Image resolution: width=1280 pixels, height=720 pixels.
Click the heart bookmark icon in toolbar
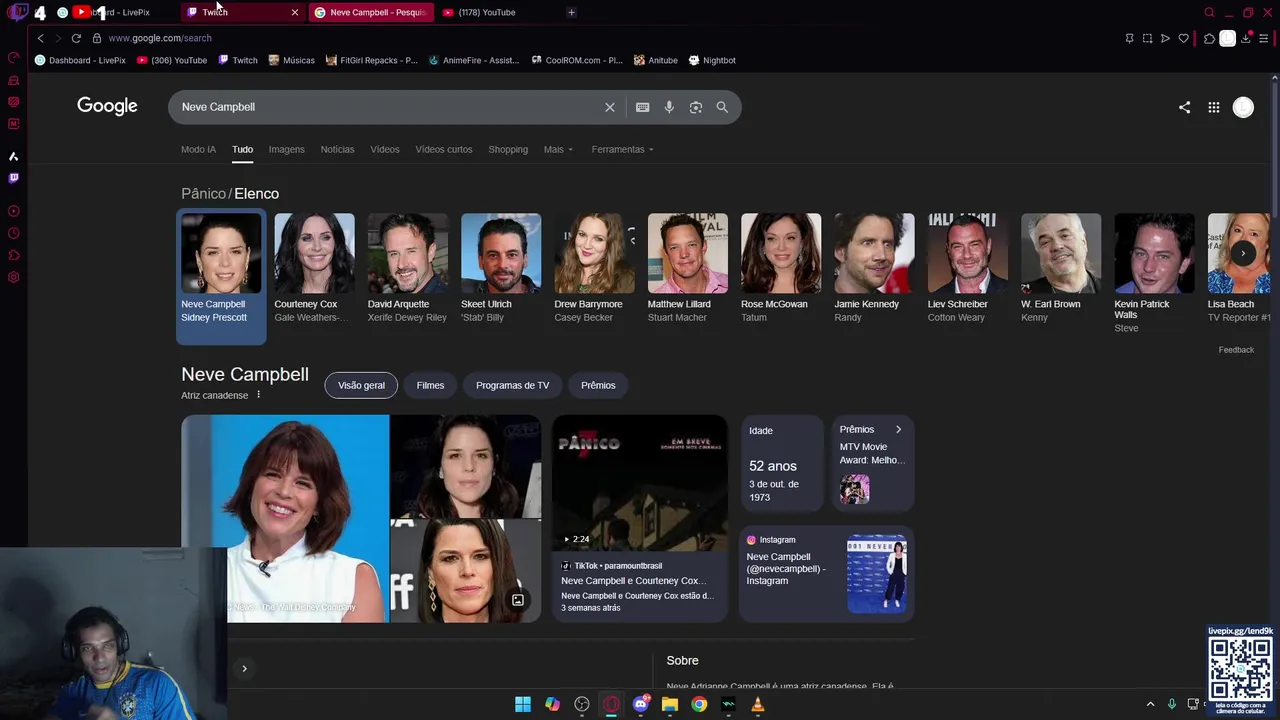[1184, 38]
